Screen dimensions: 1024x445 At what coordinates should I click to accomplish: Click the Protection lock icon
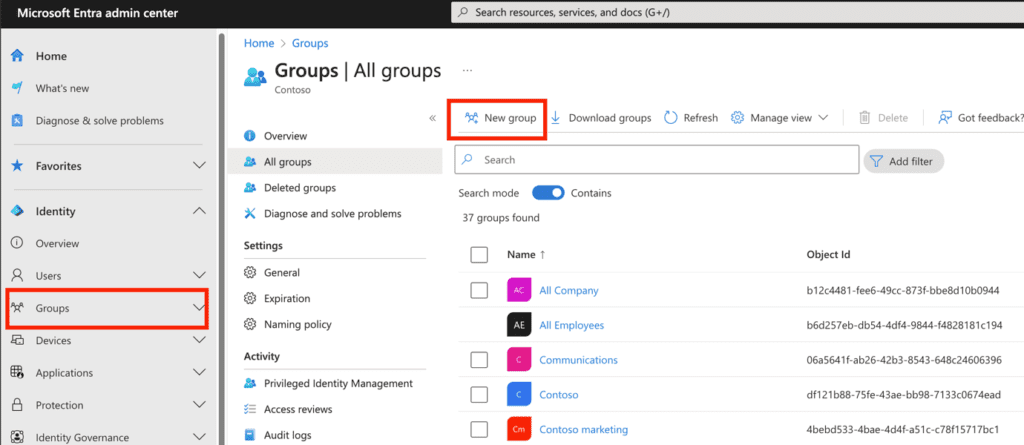18,405
